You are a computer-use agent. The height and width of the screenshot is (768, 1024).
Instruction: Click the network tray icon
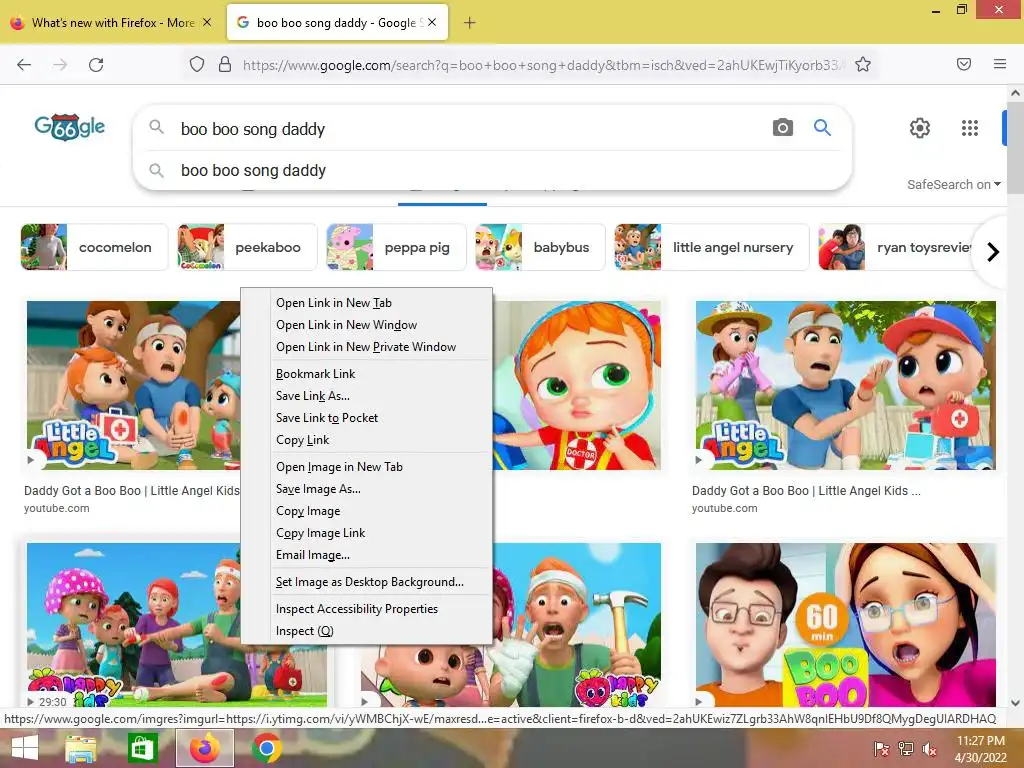pyautogui.click(x=906, y=749)
